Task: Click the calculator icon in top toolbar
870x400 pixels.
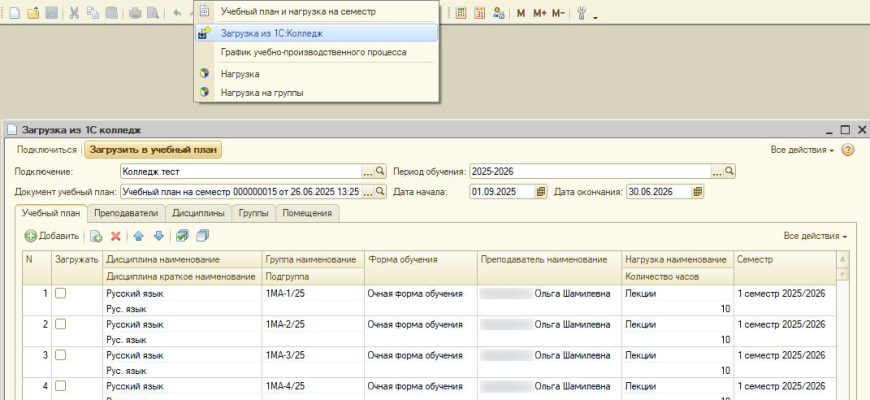Action: [x=460, y=13]
